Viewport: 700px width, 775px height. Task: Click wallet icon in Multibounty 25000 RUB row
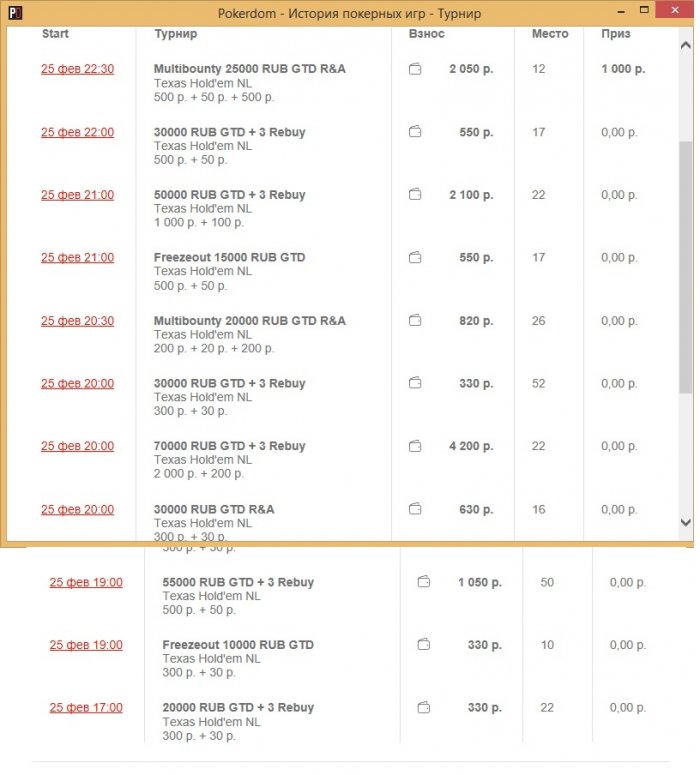point(415,70)
